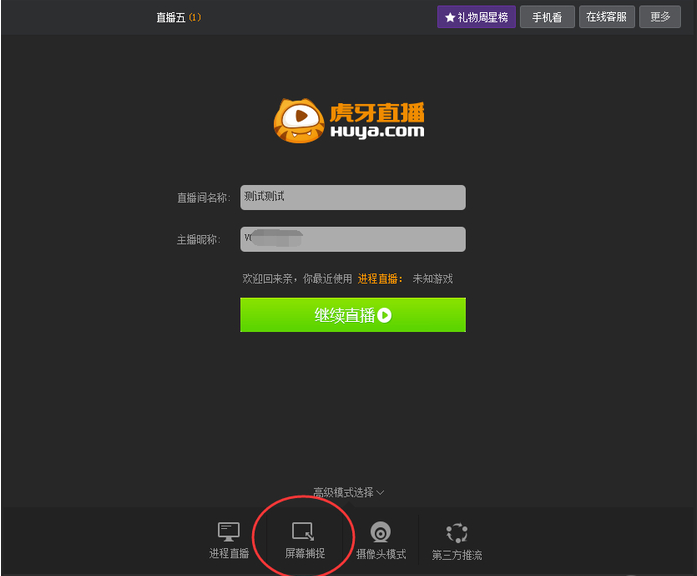
Task: Click the 进程直播 monitor icon
Action: (x=229, y=532)
